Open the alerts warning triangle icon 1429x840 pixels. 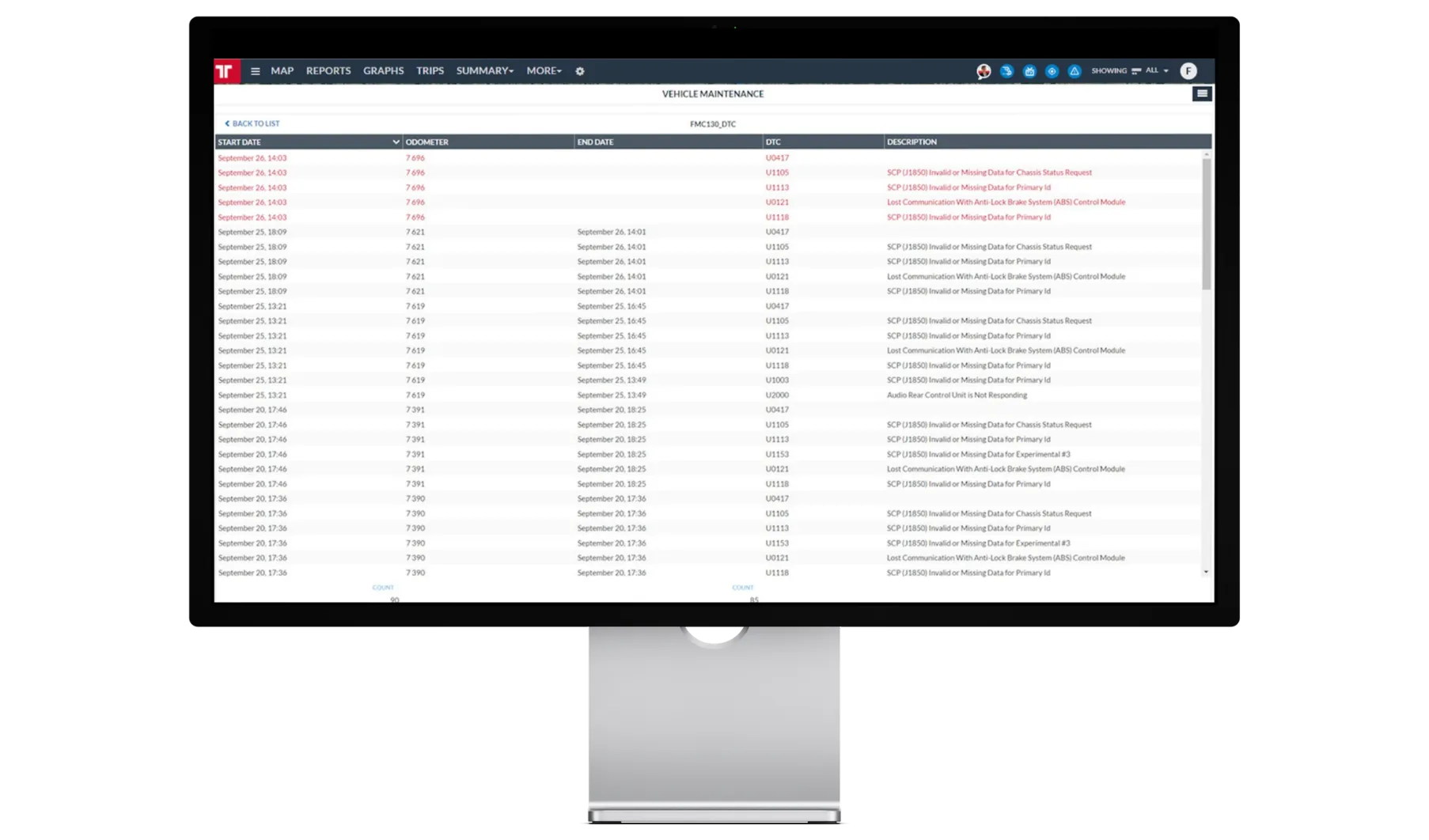pos(1075,71)
